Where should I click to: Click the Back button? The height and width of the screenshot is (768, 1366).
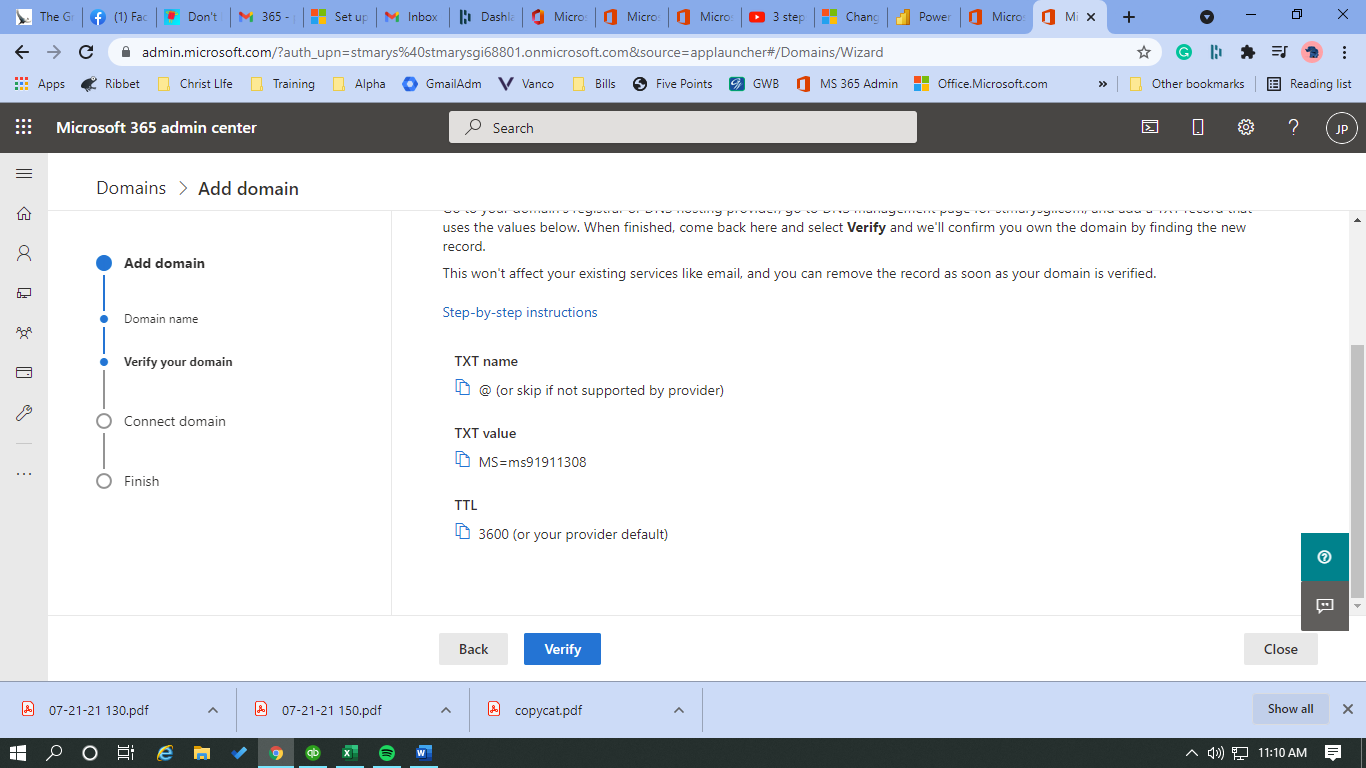pyautogui.click(x=473, y=649)
